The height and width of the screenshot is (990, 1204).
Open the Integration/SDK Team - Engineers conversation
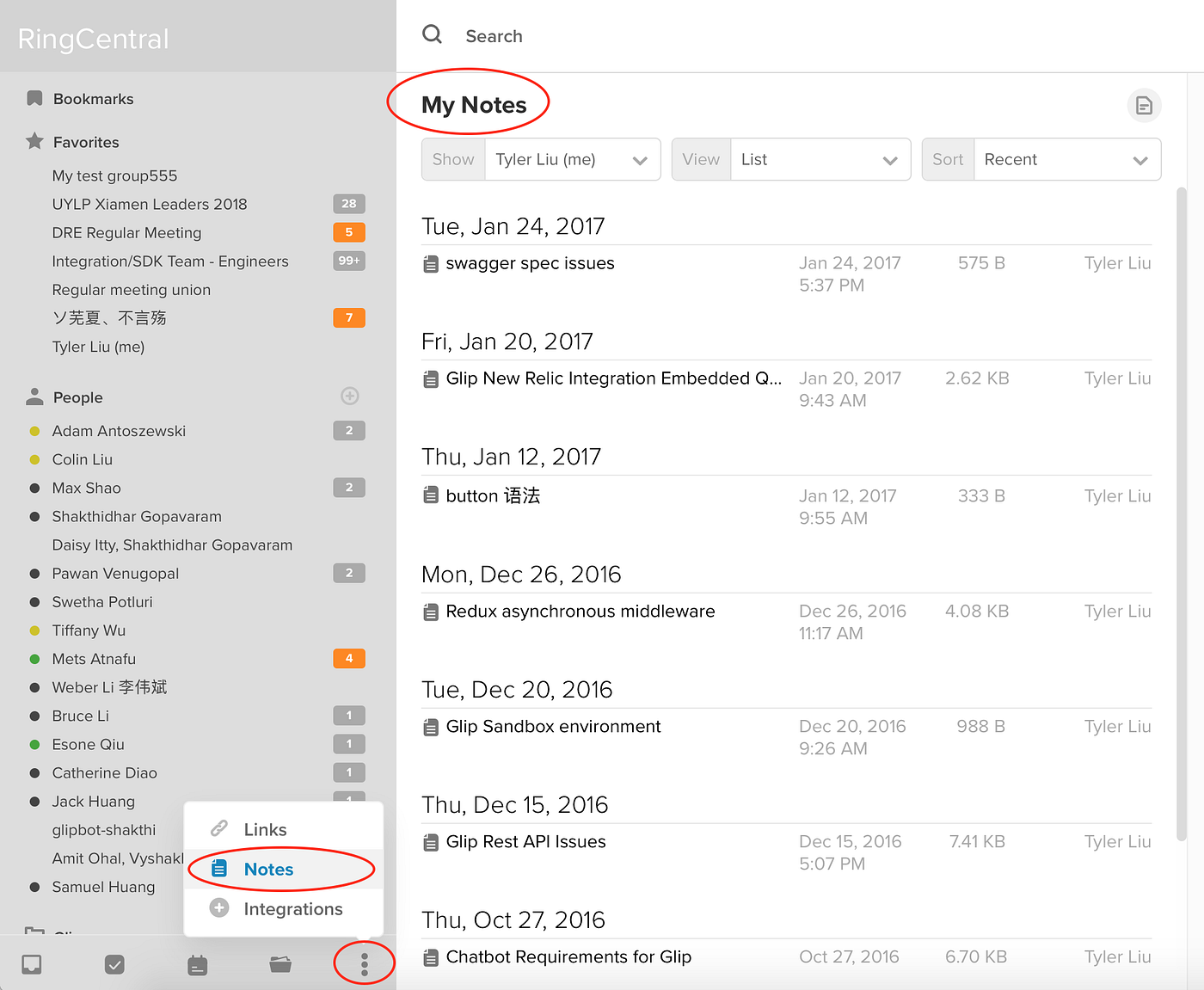pyautogui.click(x=170, y=261)
